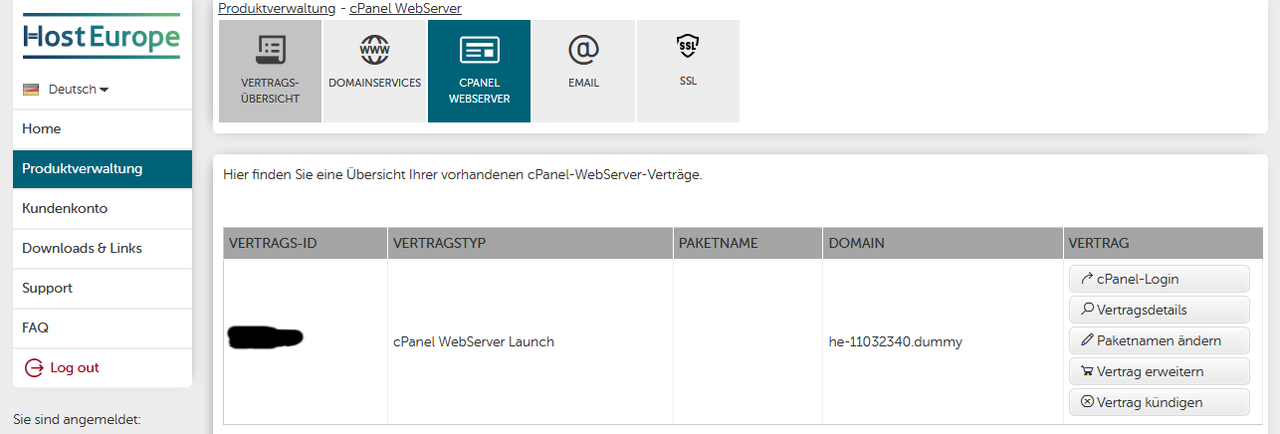This screenshot has width=1280, height=434.
Task: Open Downloads & Links
Action: (x=102, y=248)
